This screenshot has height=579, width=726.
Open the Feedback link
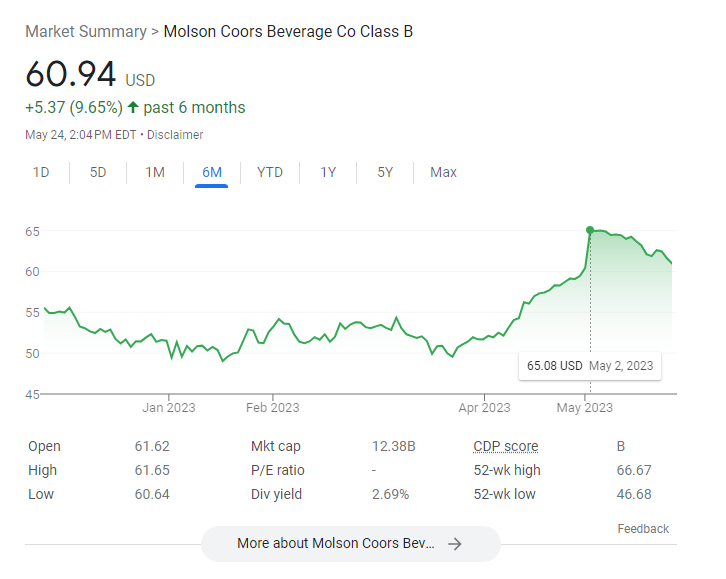click(x=643, y=529)
